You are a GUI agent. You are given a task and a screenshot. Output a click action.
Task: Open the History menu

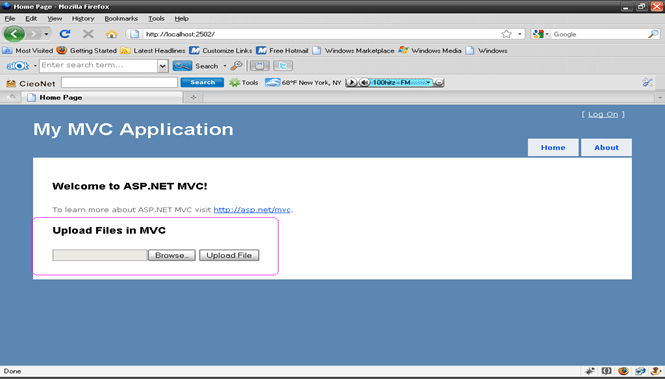[x=83, y=19]
